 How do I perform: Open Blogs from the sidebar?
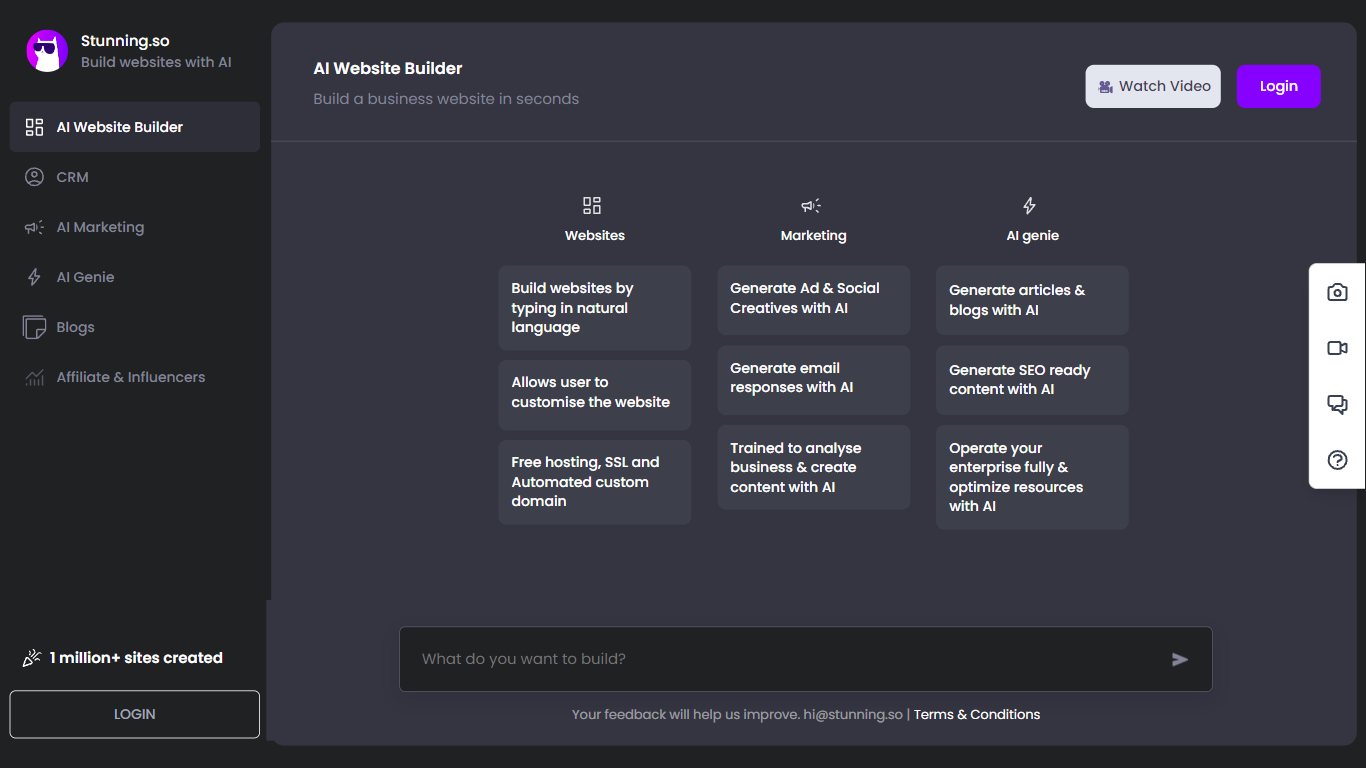[75, 327]
